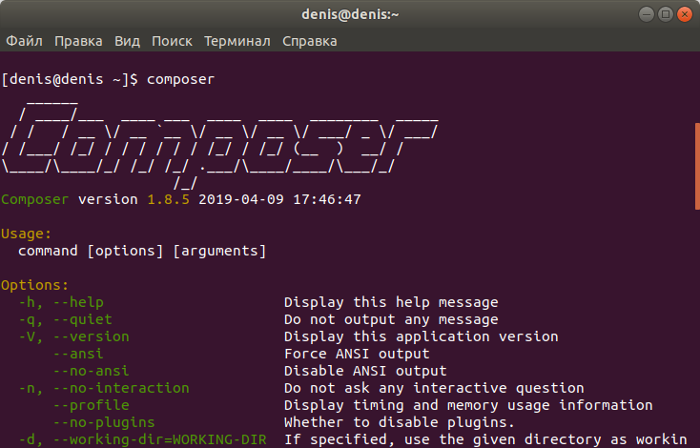This screenshot has height=448, width=700.
Task: Click the 'Options:' heading
Action: pyautogui.click(x=35, y=285)
